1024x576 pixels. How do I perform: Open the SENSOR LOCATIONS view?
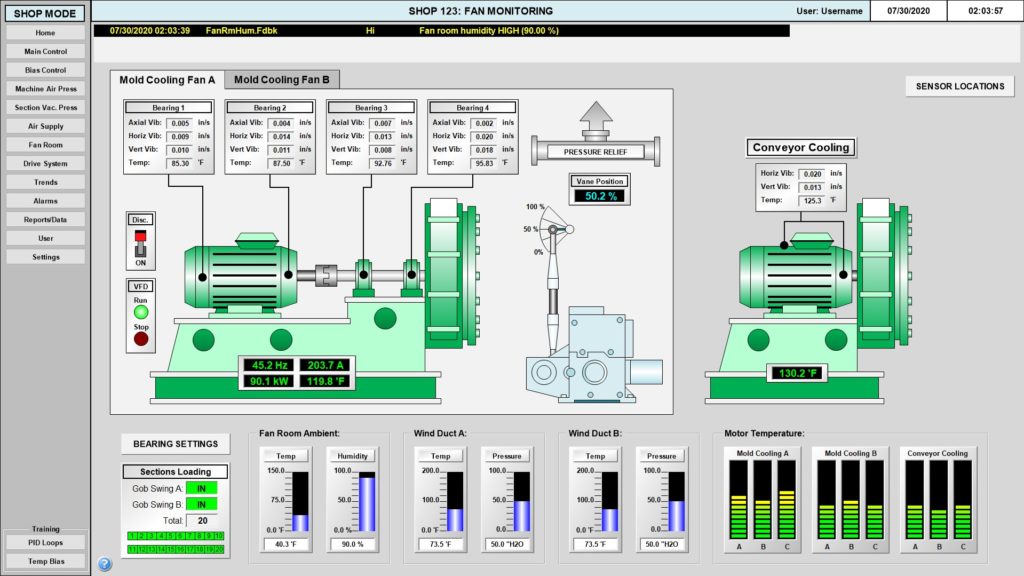click(960, 87)
